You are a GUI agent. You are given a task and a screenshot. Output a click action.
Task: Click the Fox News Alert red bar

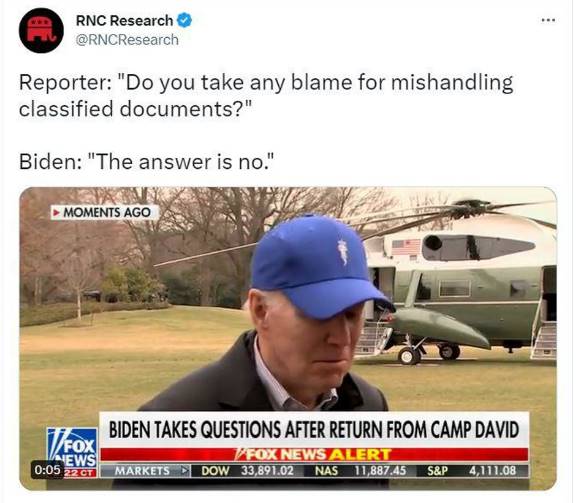(x=314, y=455)
